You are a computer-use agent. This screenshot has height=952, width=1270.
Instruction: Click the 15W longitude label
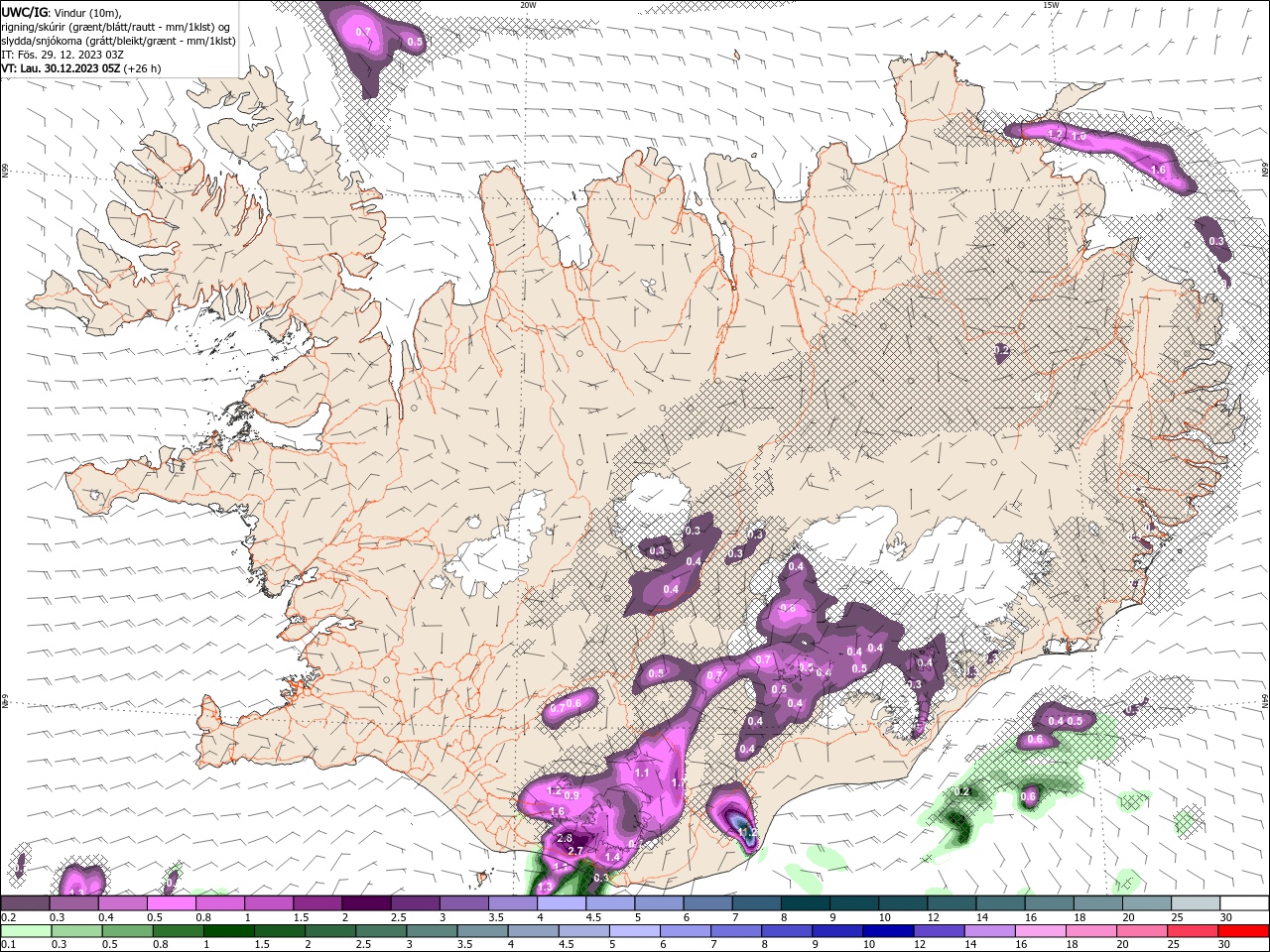[1051, 4]
